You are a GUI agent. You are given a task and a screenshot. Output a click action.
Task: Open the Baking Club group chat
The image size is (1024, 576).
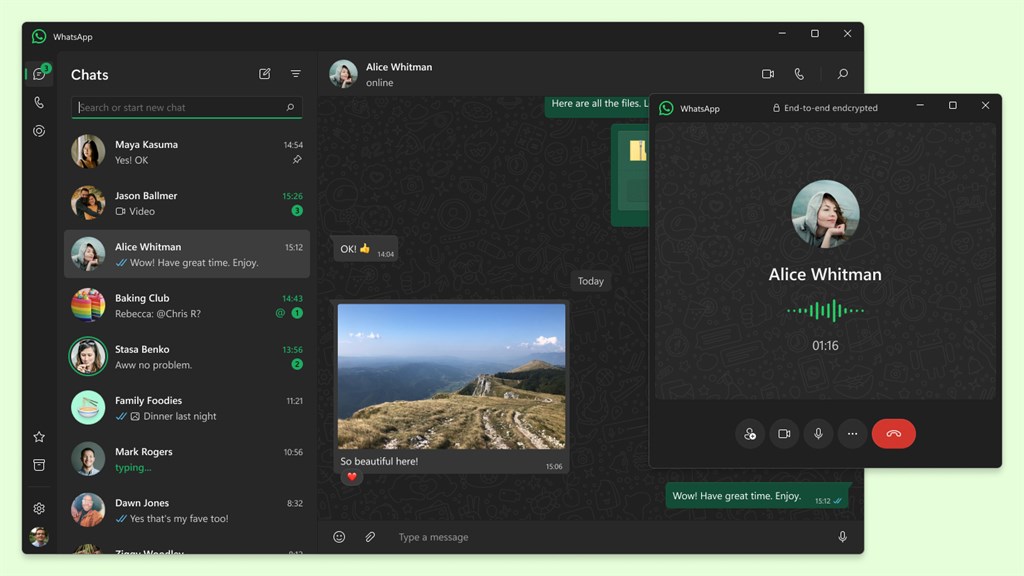[x=187, y=305]
